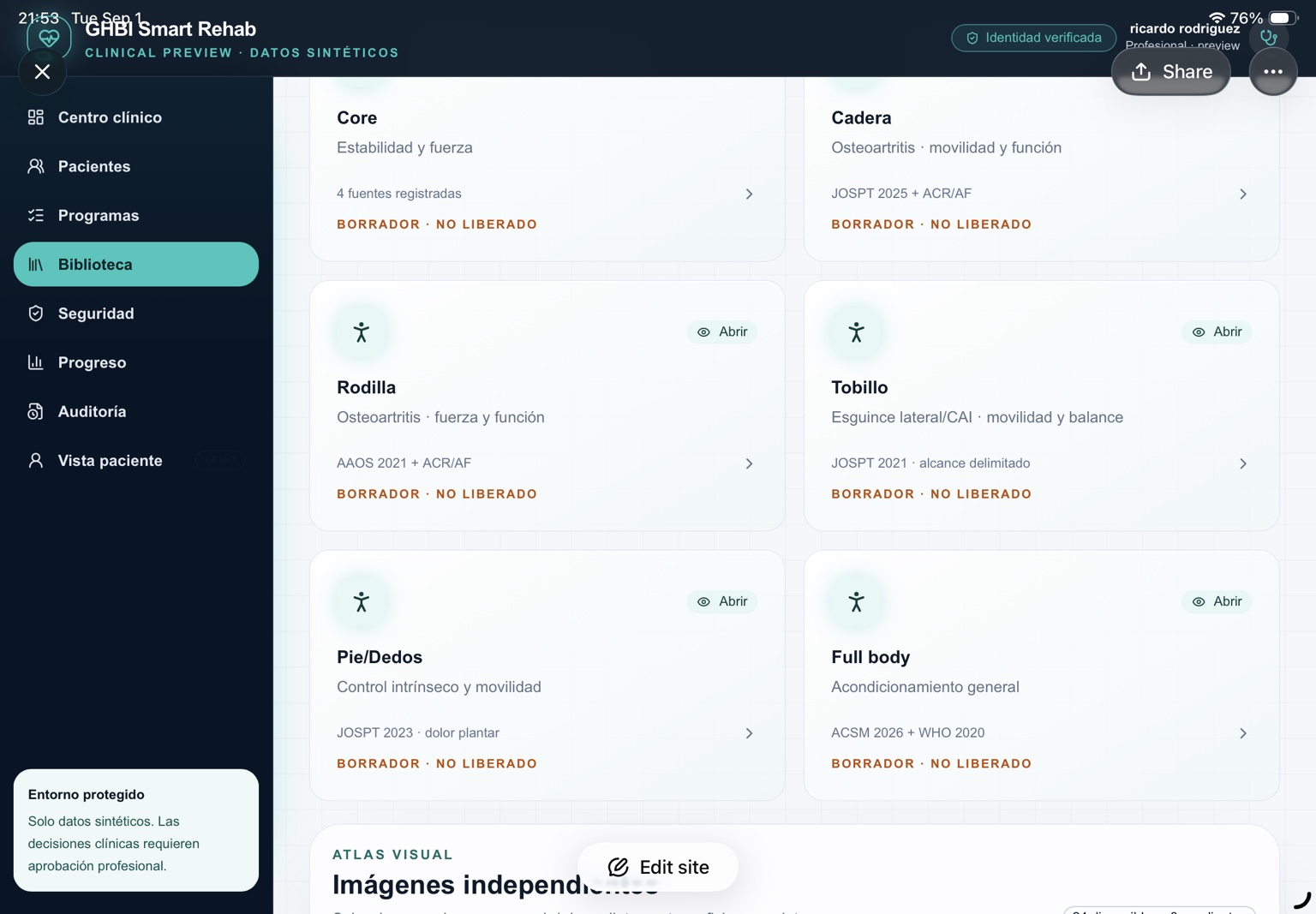Expand Full body ACSM 2026 chevron
The width and height of the screenshot is (1316, 914).
[1243, 733]
